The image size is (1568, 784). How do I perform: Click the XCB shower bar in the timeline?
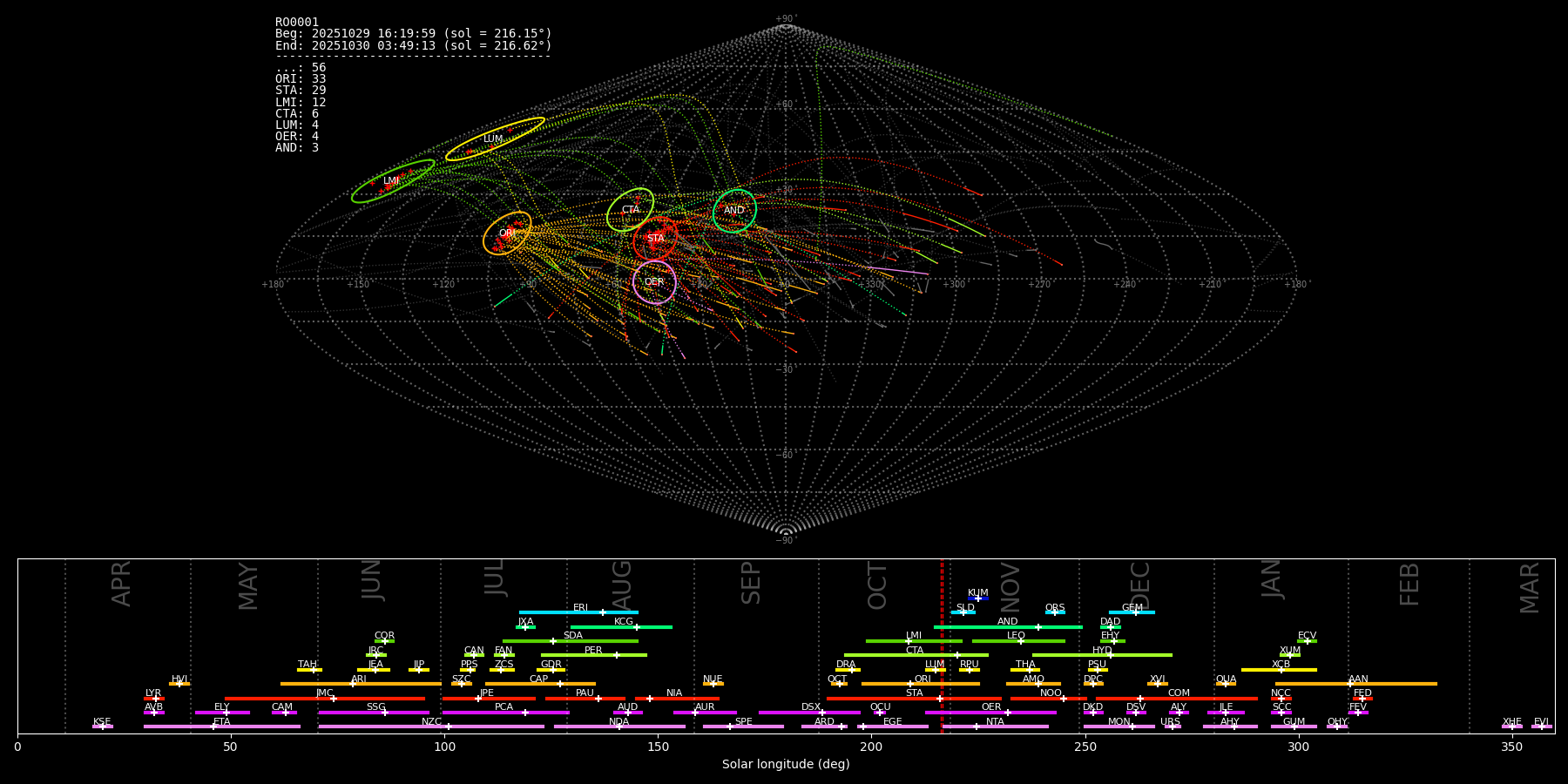(1279, 670)
